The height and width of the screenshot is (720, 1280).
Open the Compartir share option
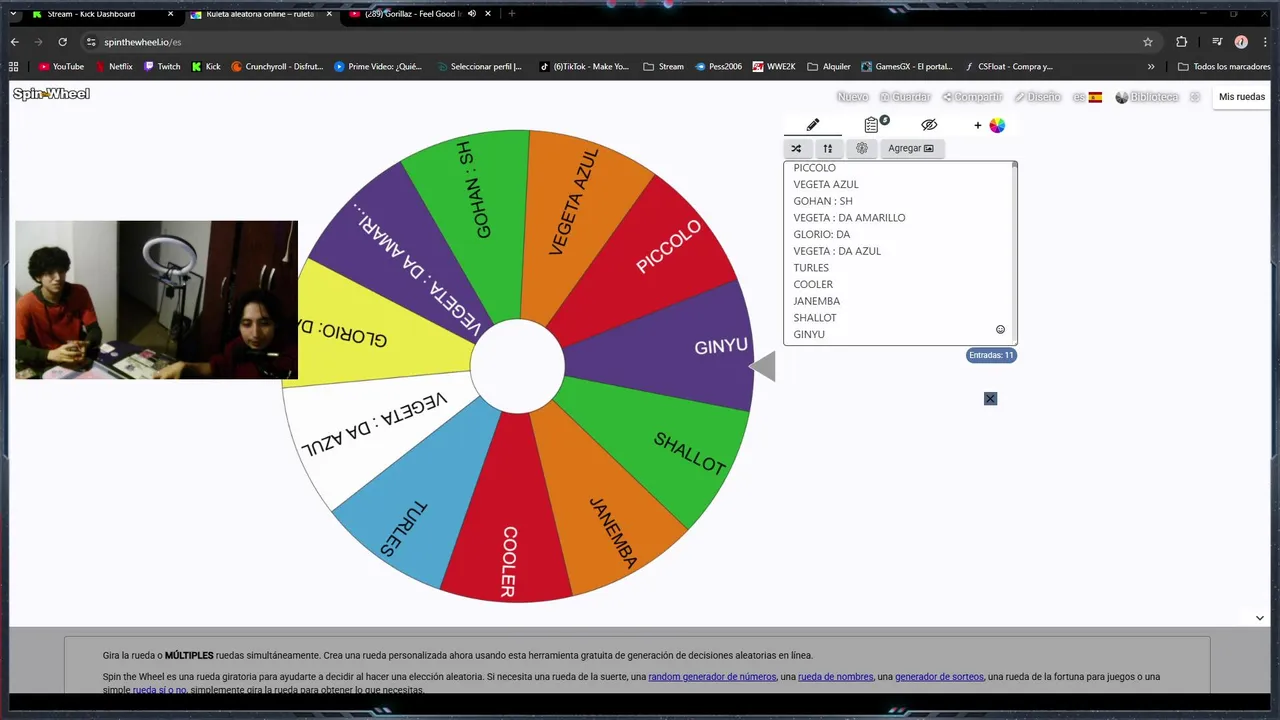[x=972, y=97]
